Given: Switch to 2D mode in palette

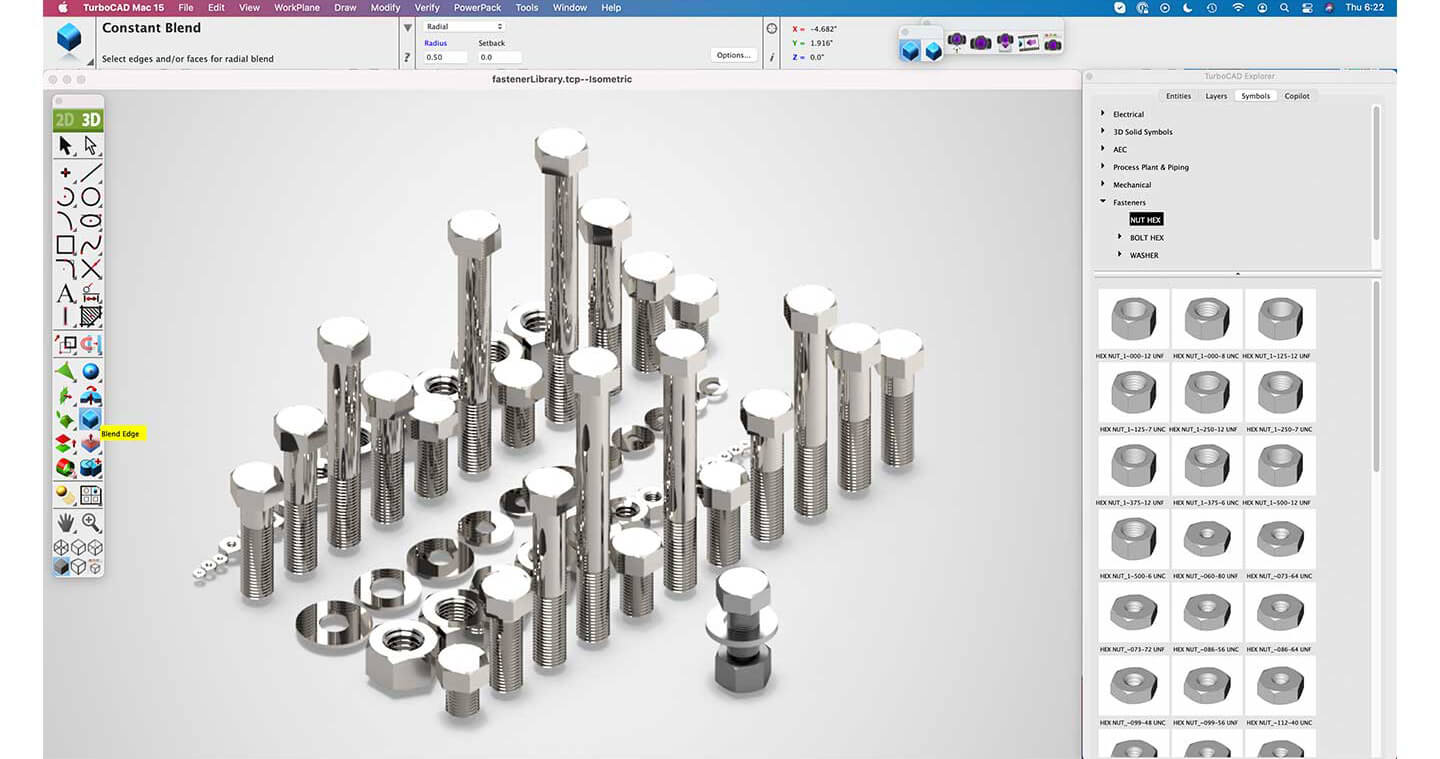Looking at the screenshot, I should click(x=66, y=120).
